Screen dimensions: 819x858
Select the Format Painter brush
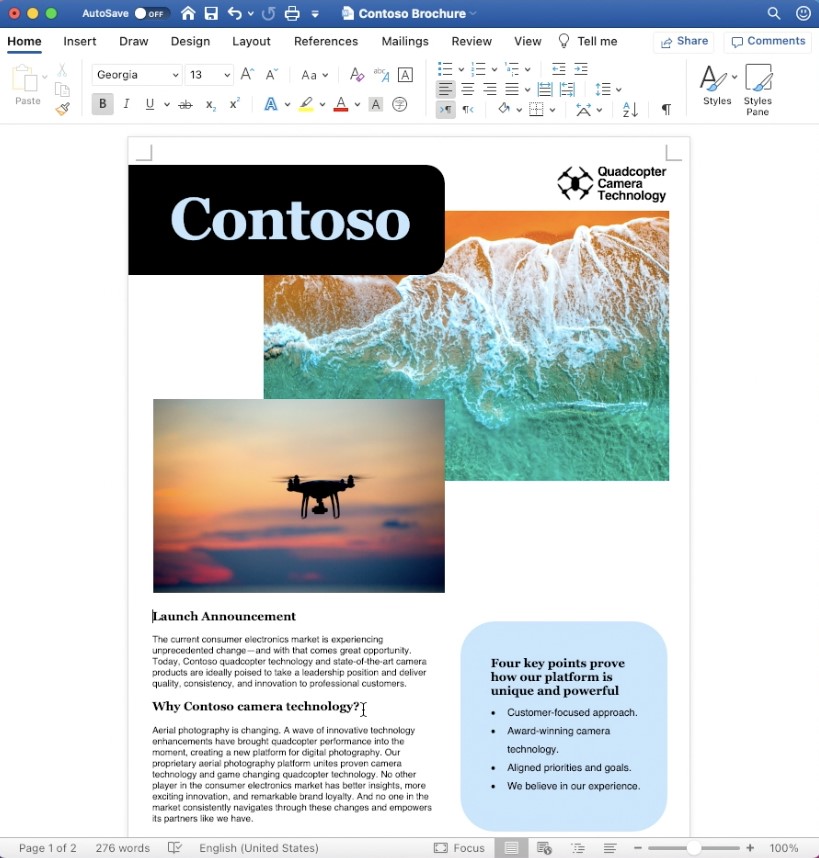point(62,109)
